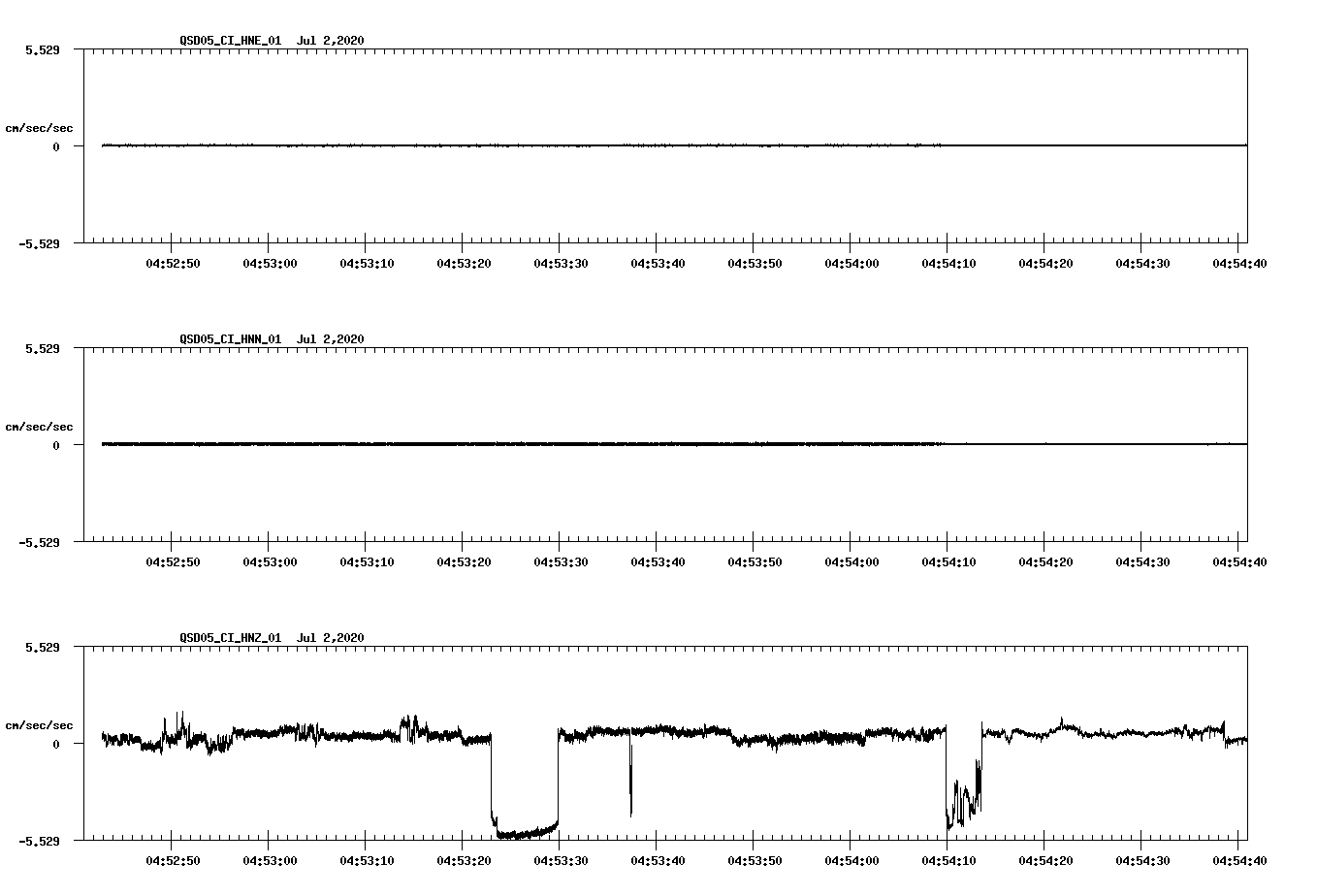
Task: Click 04:53:30 time label under HNE plot
Action: 561,263
